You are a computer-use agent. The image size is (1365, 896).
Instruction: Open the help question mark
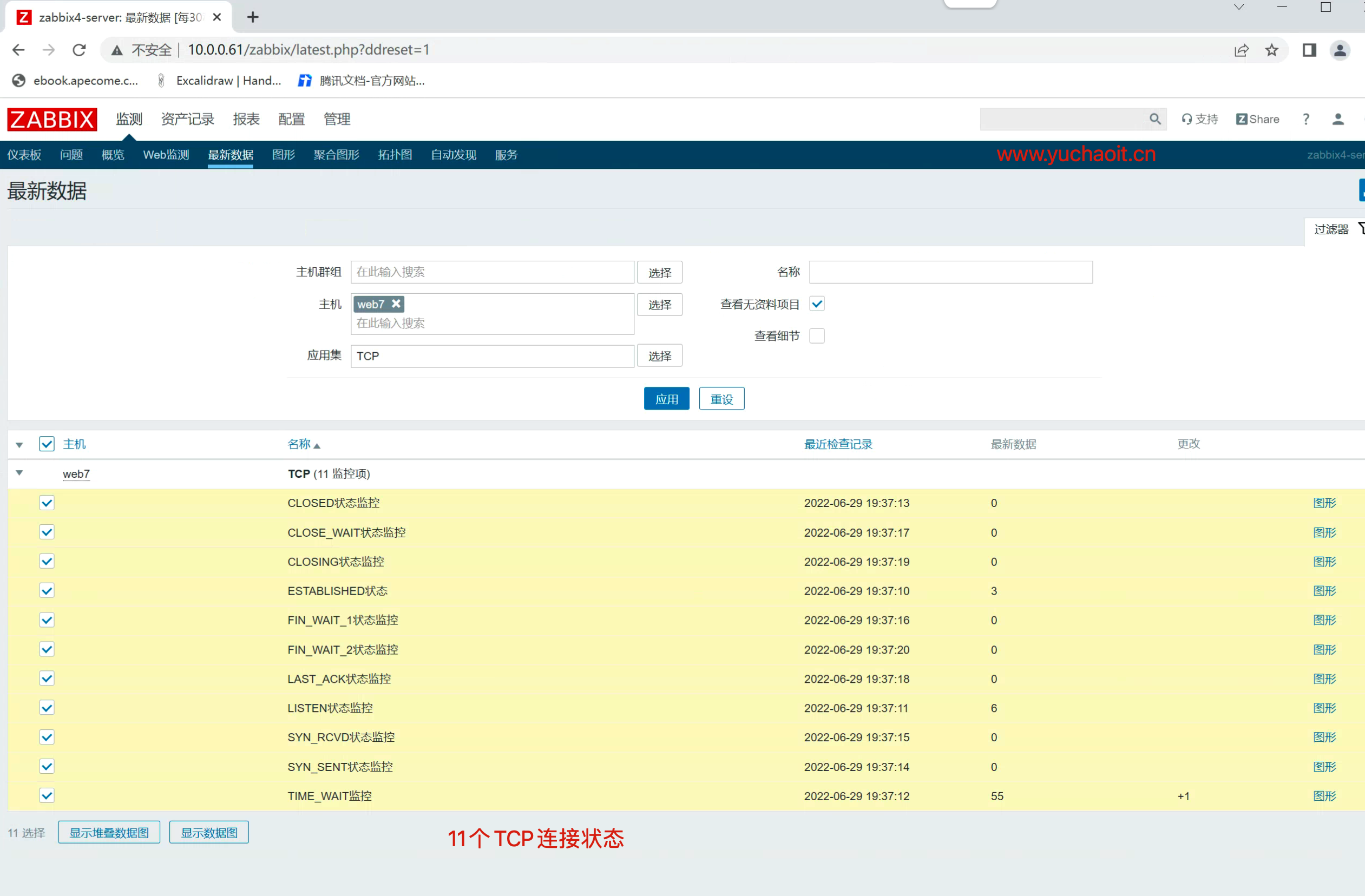coord(1306,118)
